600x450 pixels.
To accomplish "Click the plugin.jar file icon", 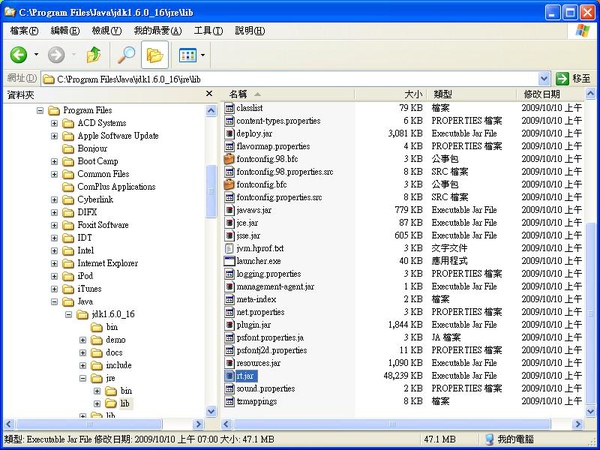I will (x=229, y=325).
